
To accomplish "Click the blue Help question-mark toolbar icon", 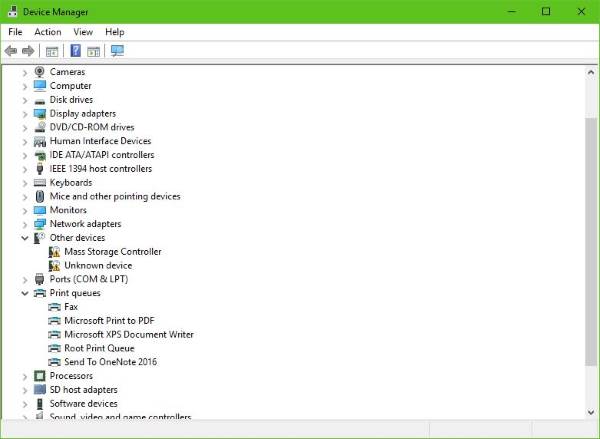I will coord(76,51).
